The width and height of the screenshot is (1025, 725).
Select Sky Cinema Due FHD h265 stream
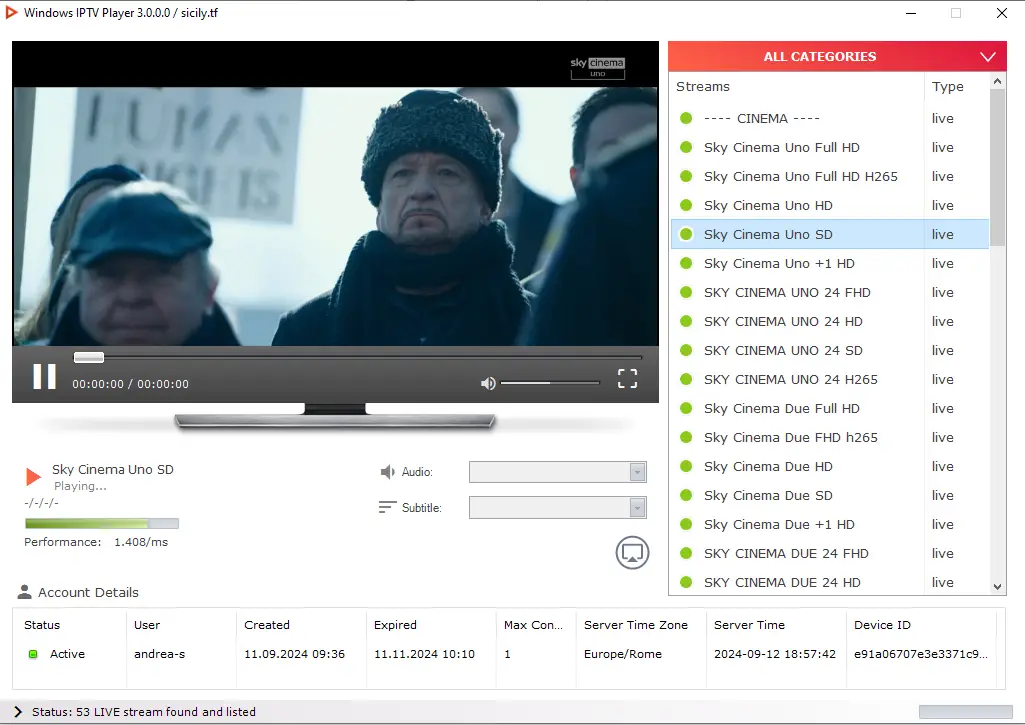pyautogui.click(x=830, y=437)
